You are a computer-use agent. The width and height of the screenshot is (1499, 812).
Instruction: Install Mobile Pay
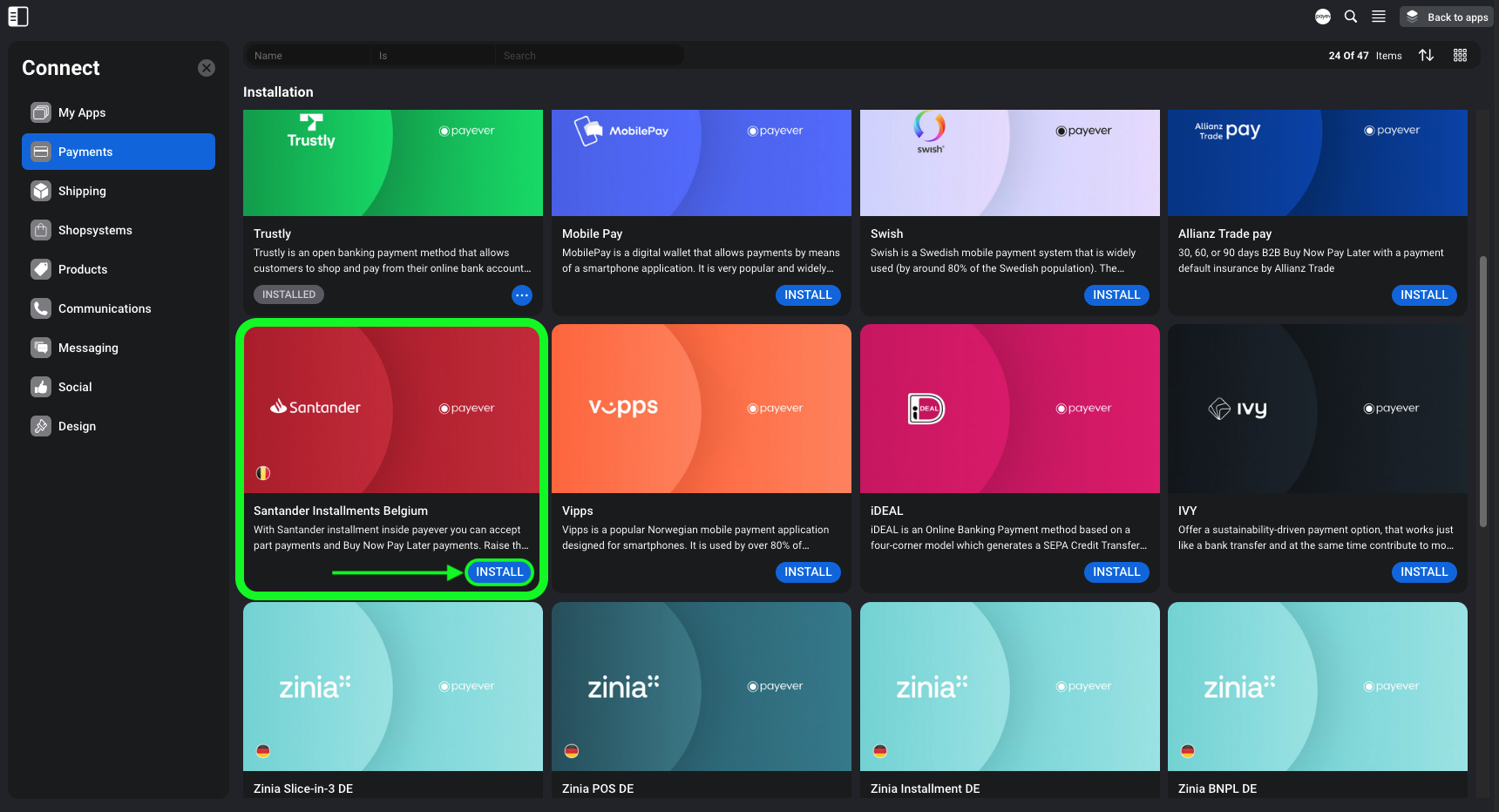[808, 295]
